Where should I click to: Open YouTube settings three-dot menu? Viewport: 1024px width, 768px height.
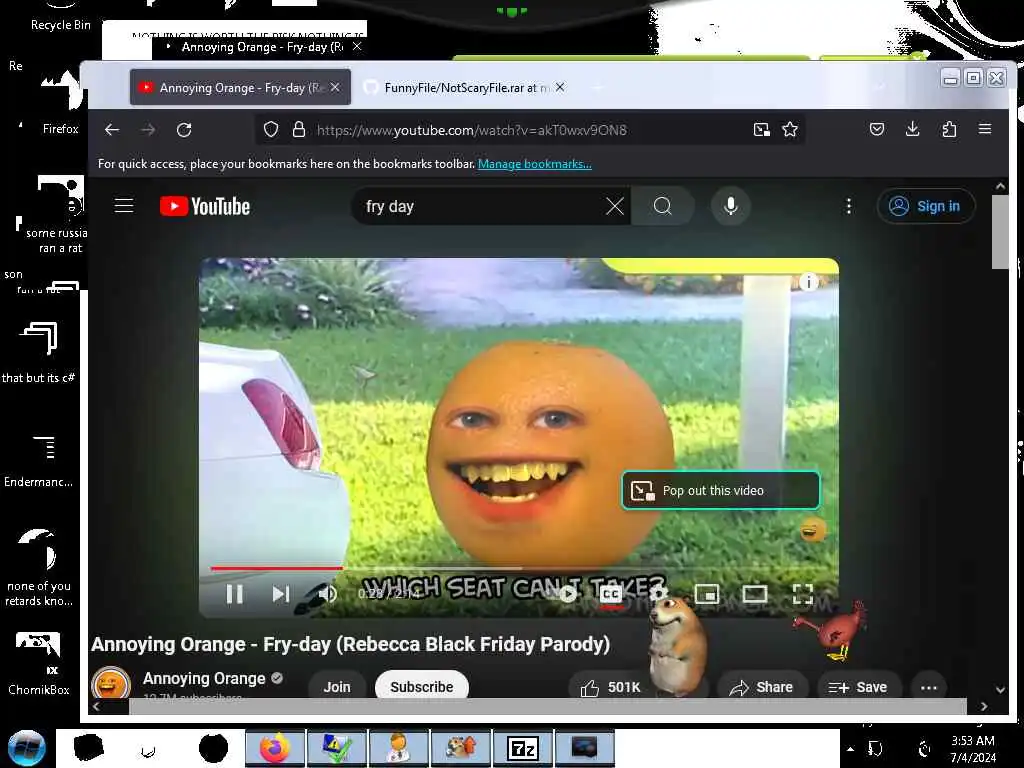click(848, 206)
